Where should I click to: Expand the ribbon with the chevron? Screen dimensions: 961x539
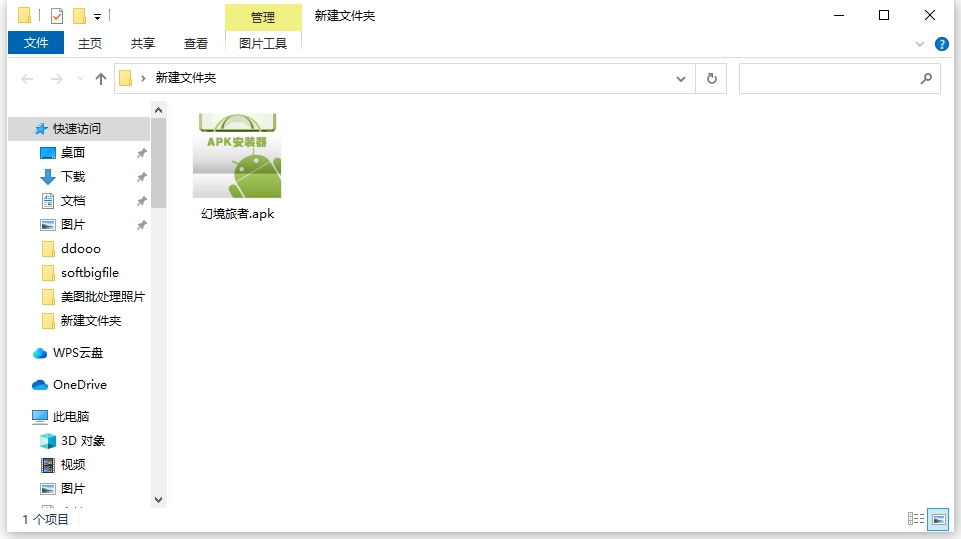(x=920, y=44)
